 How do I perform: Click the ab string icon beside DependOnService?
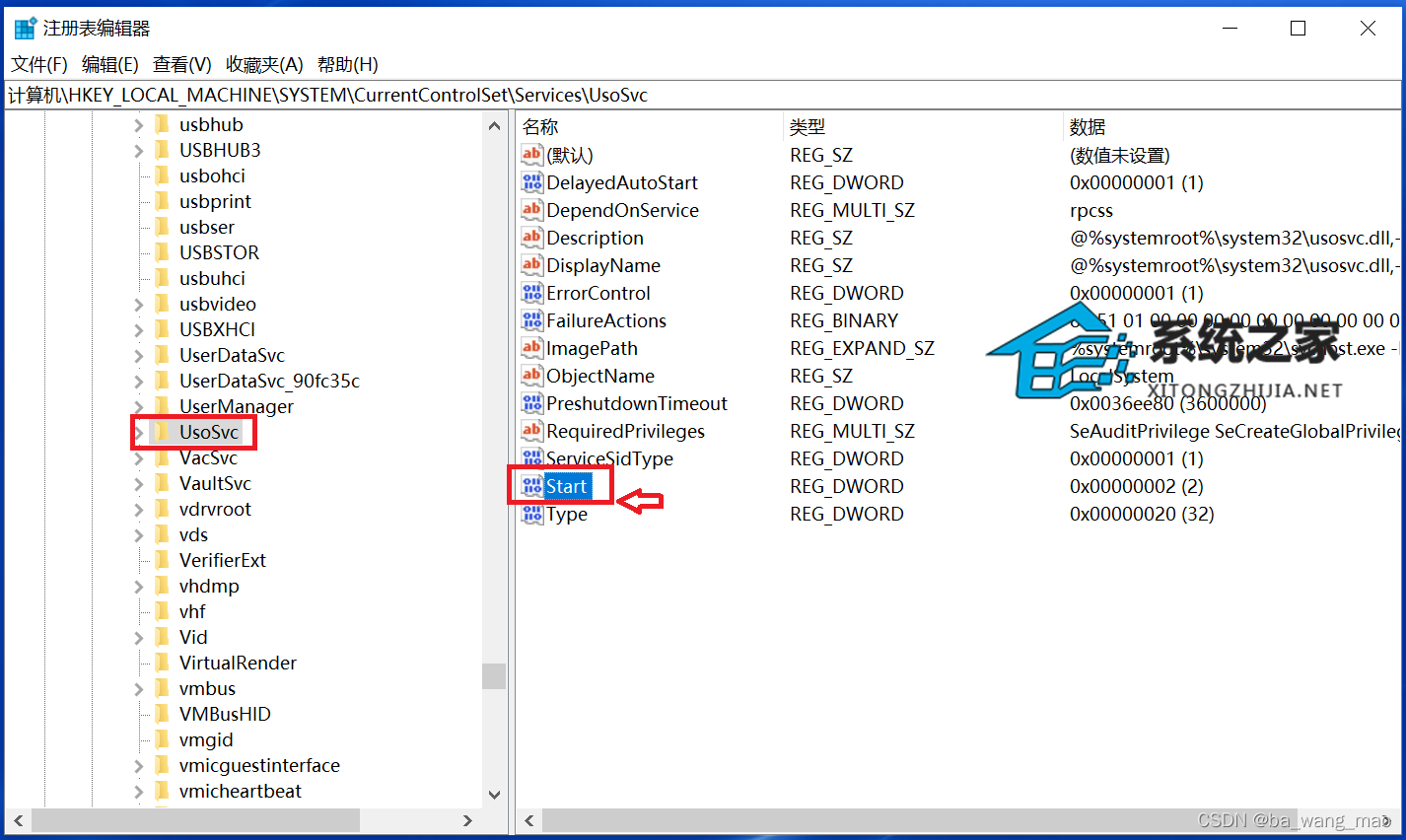pos(531,210)
